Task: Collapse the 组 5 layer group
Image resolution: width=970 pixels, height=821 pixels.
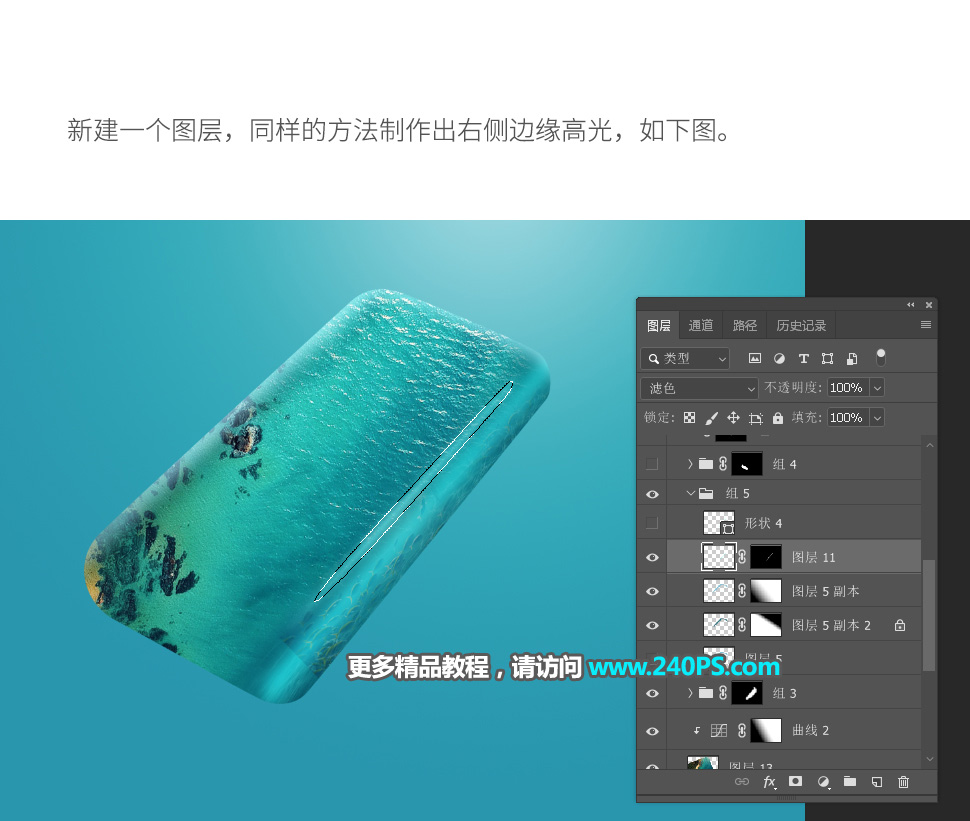Action: tap(690, 493)
